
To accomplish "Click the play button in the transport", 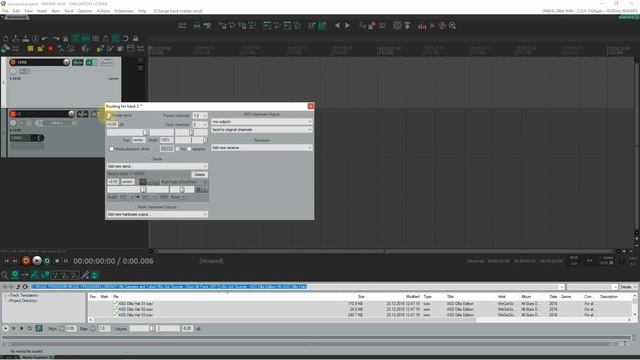I will click(37, 261).
